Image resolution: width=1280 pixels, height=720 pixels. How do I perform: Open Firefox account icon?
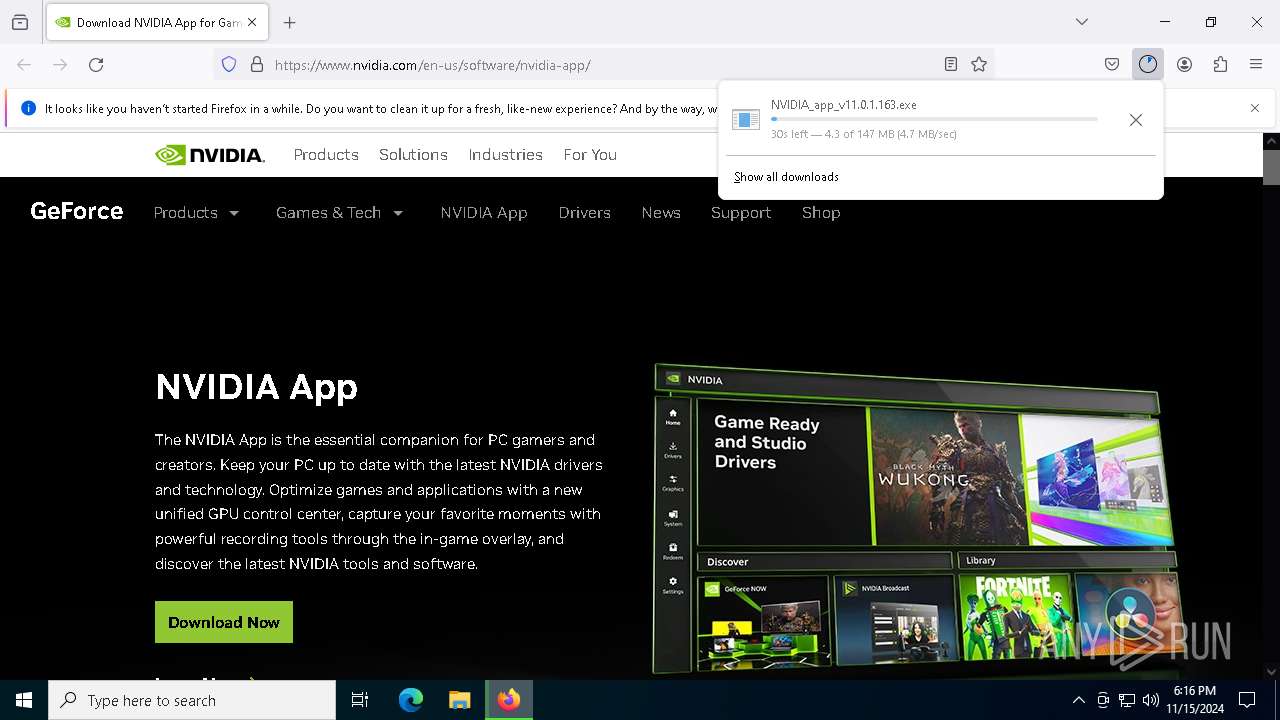click(1184, 64)
